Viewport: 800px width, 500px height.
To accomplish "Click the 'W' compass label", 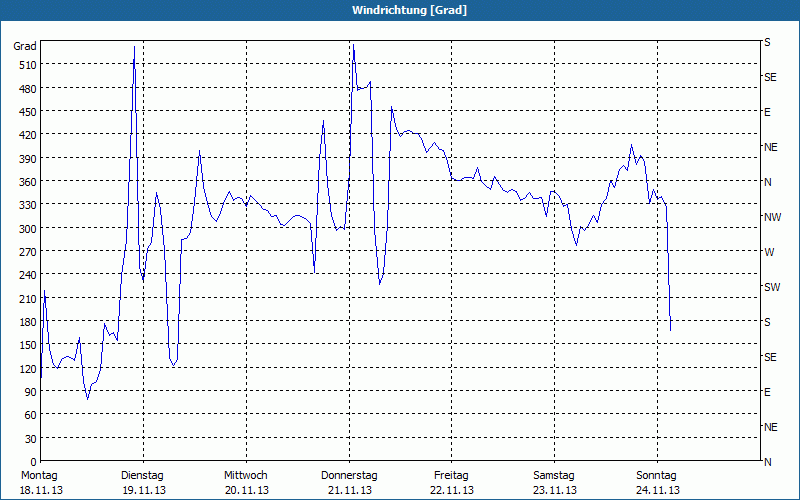I will tap(769, 253).
